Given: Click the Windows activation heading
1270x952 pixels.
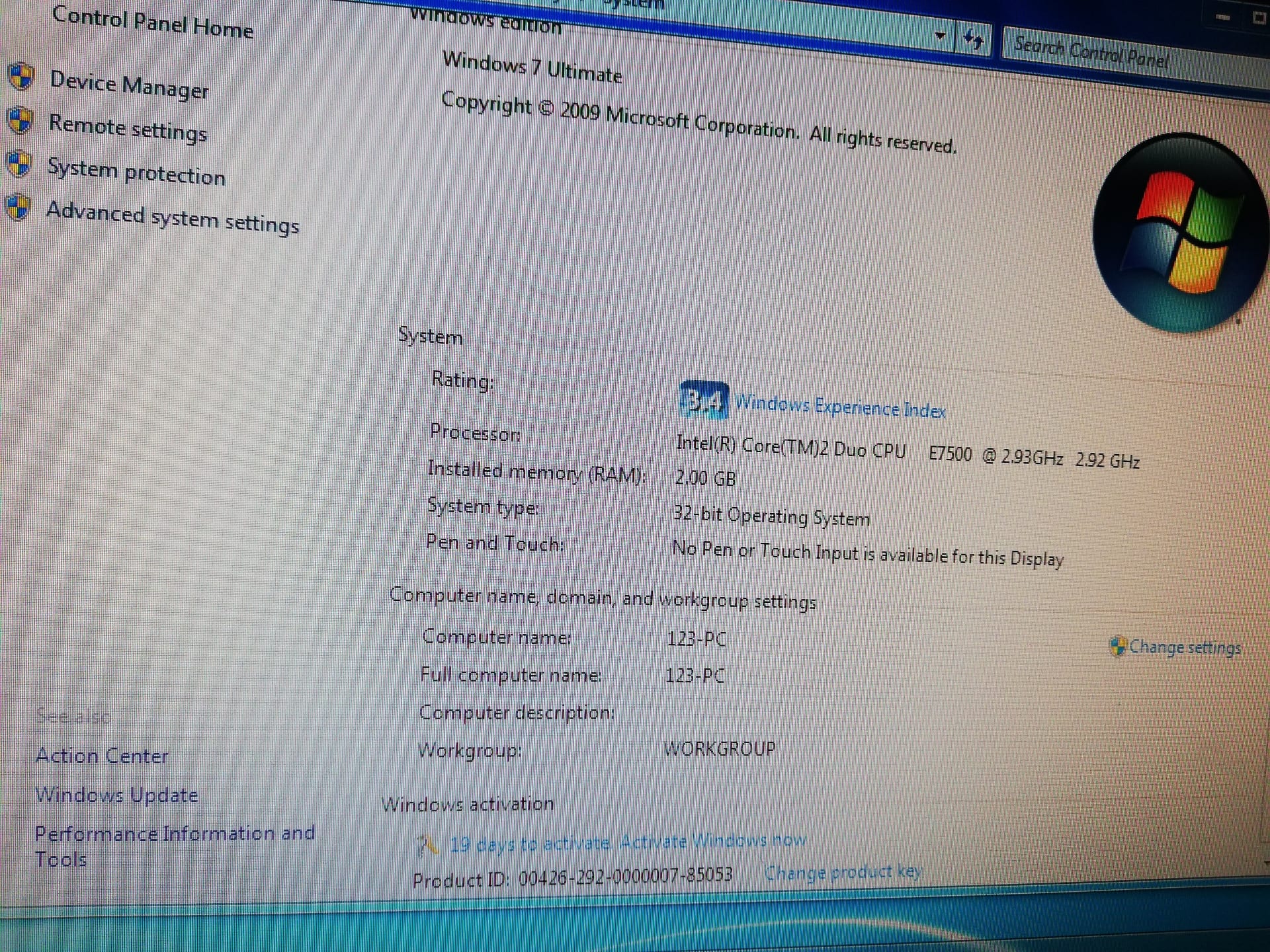Looking at the screenshot, I should pos(468,804).
